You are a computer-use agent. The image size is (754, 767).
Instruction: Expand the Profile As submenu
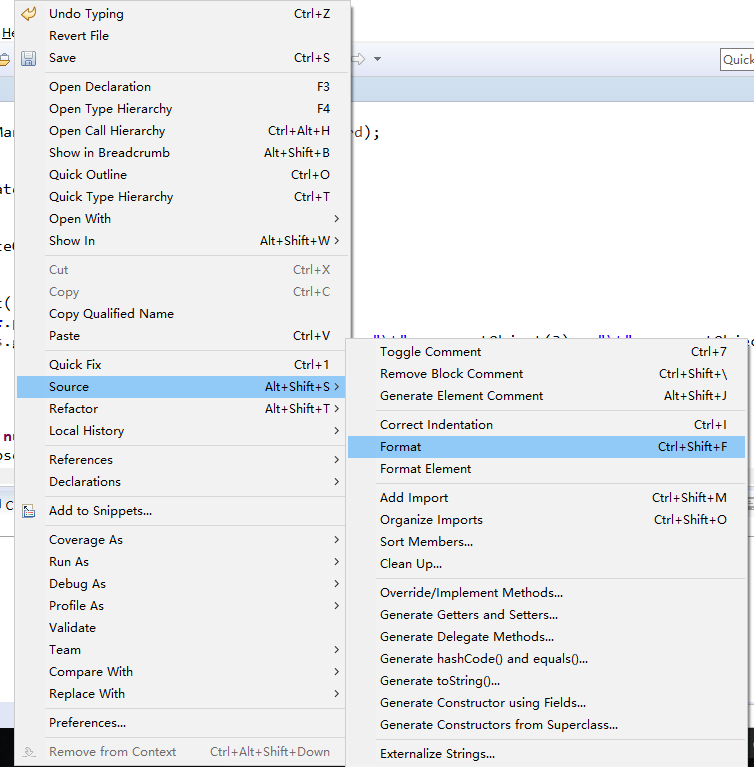[x=182, y=606]
